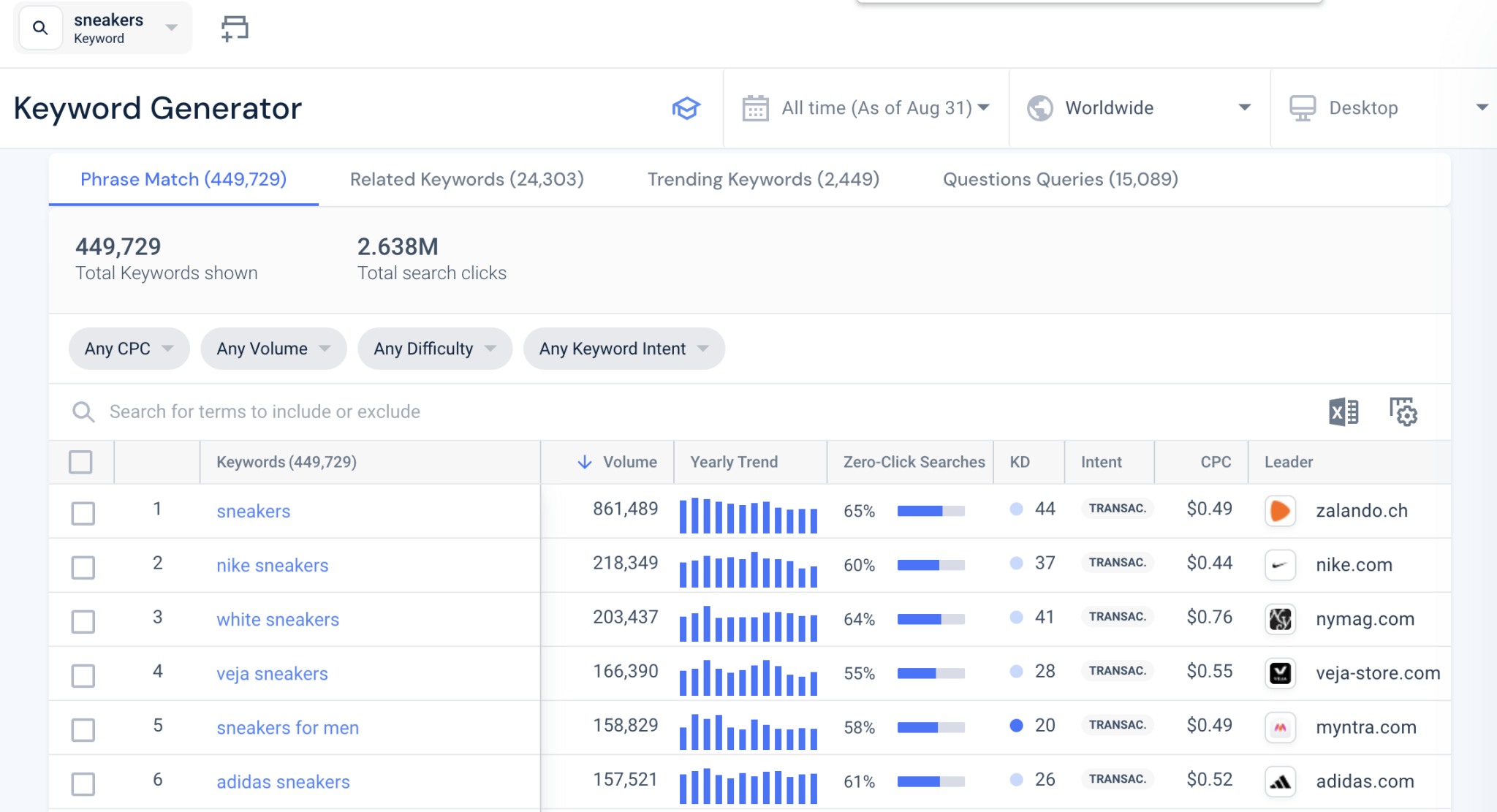Switch to the Questions Queries tab
Screen dimensions: 1497x812
click(1061, 179)
